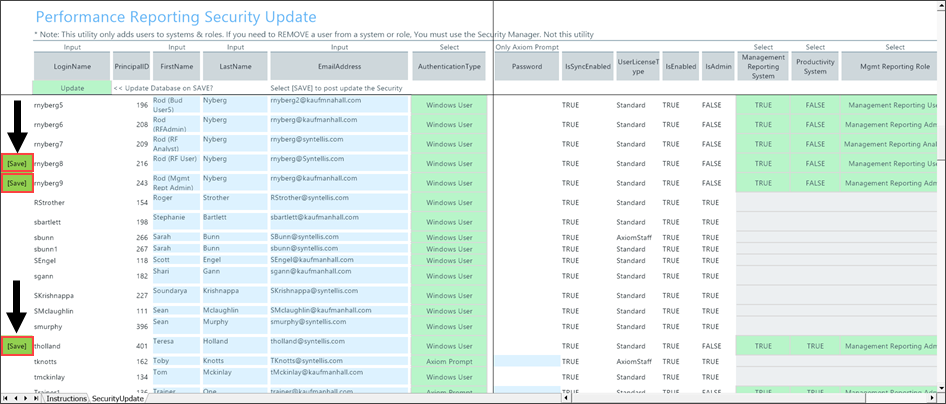Viewport: 946px width, 404px height.
Task: Select the EmailAddress column header
Action: (x=338, y=66)
